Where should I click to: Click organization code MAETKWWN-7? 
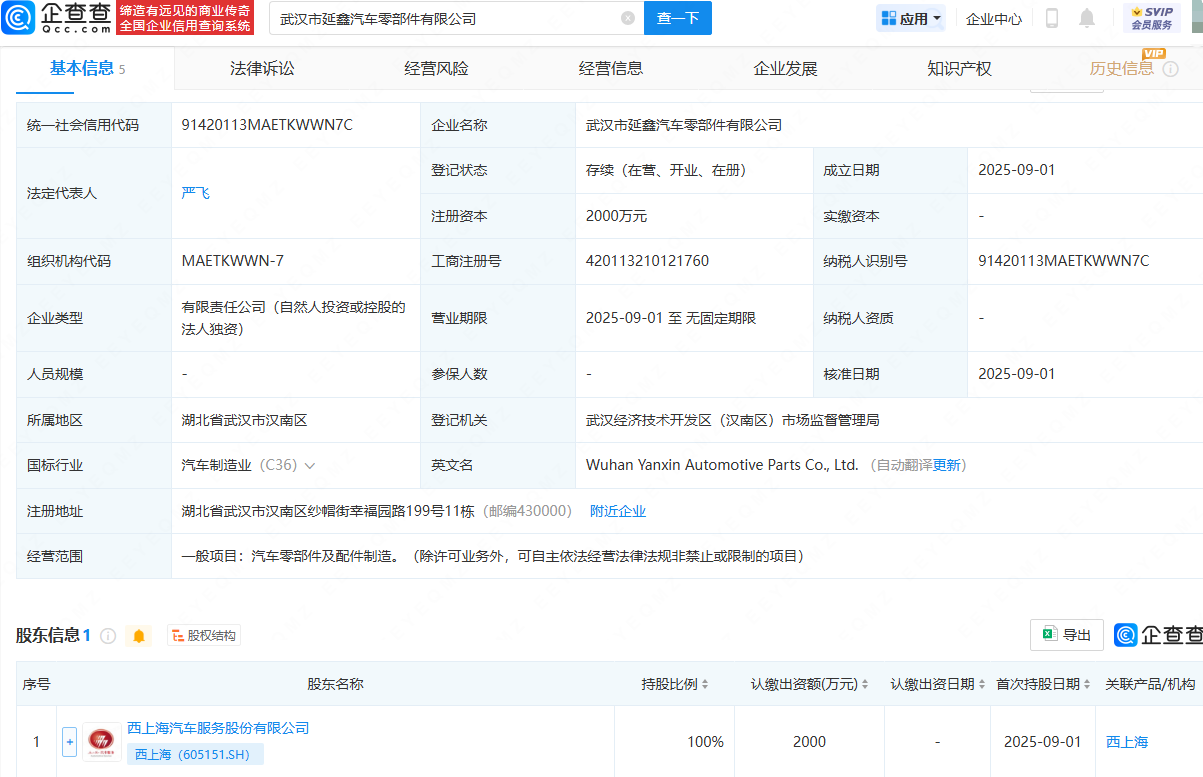click(233, 261)
